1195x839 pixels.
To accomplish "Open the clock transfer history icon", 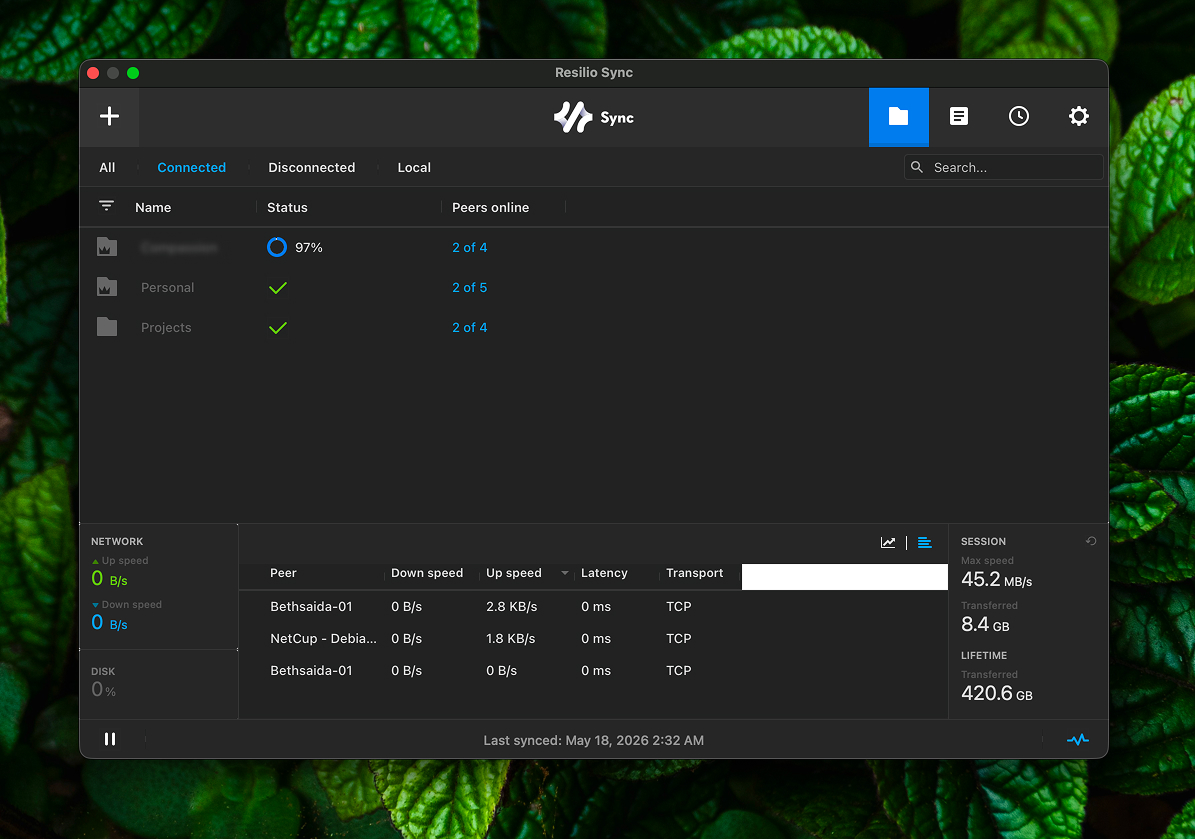I will [x=1019, y=116].
